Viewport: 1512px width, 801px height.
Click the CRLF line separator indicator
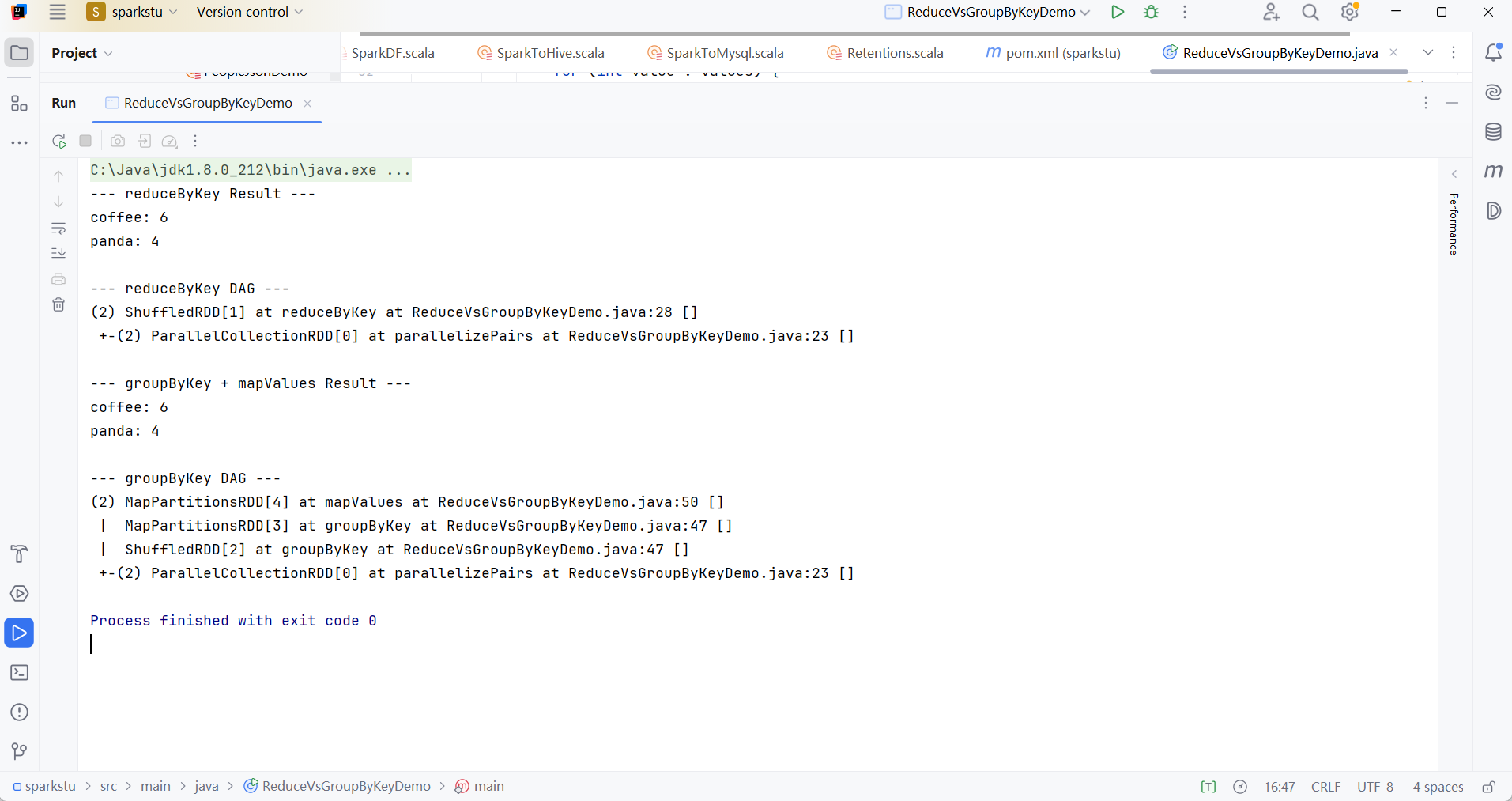(1325, 787)
